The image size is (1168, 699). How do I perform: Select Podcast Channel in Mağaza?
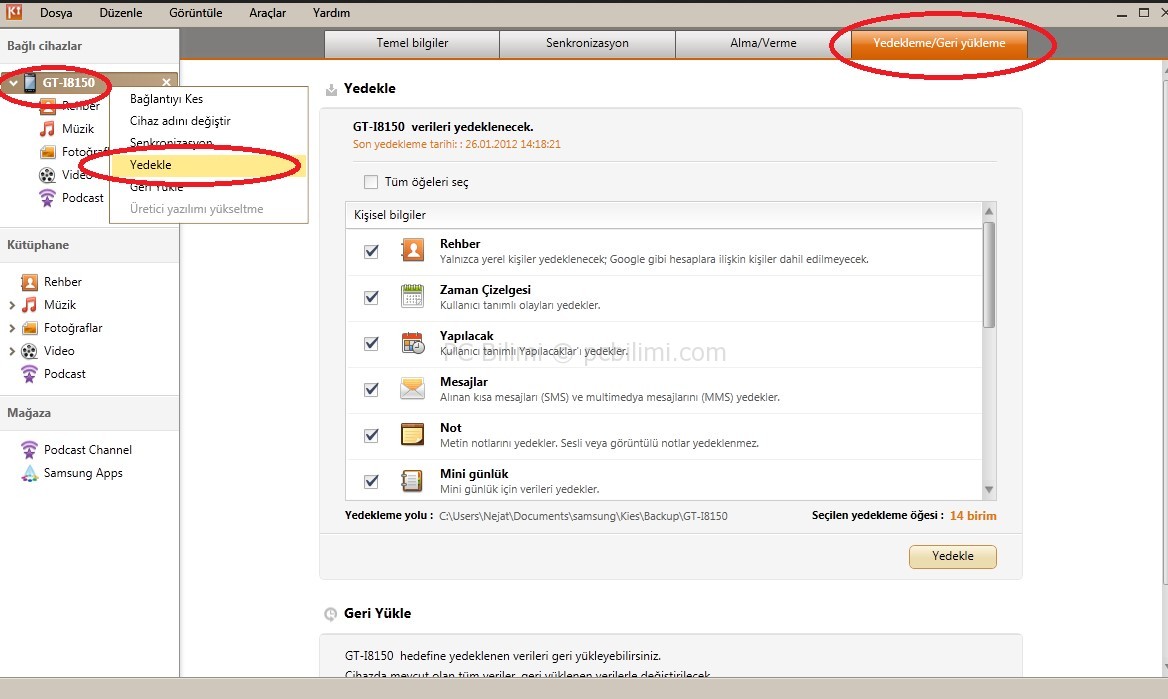click(88, 450)
